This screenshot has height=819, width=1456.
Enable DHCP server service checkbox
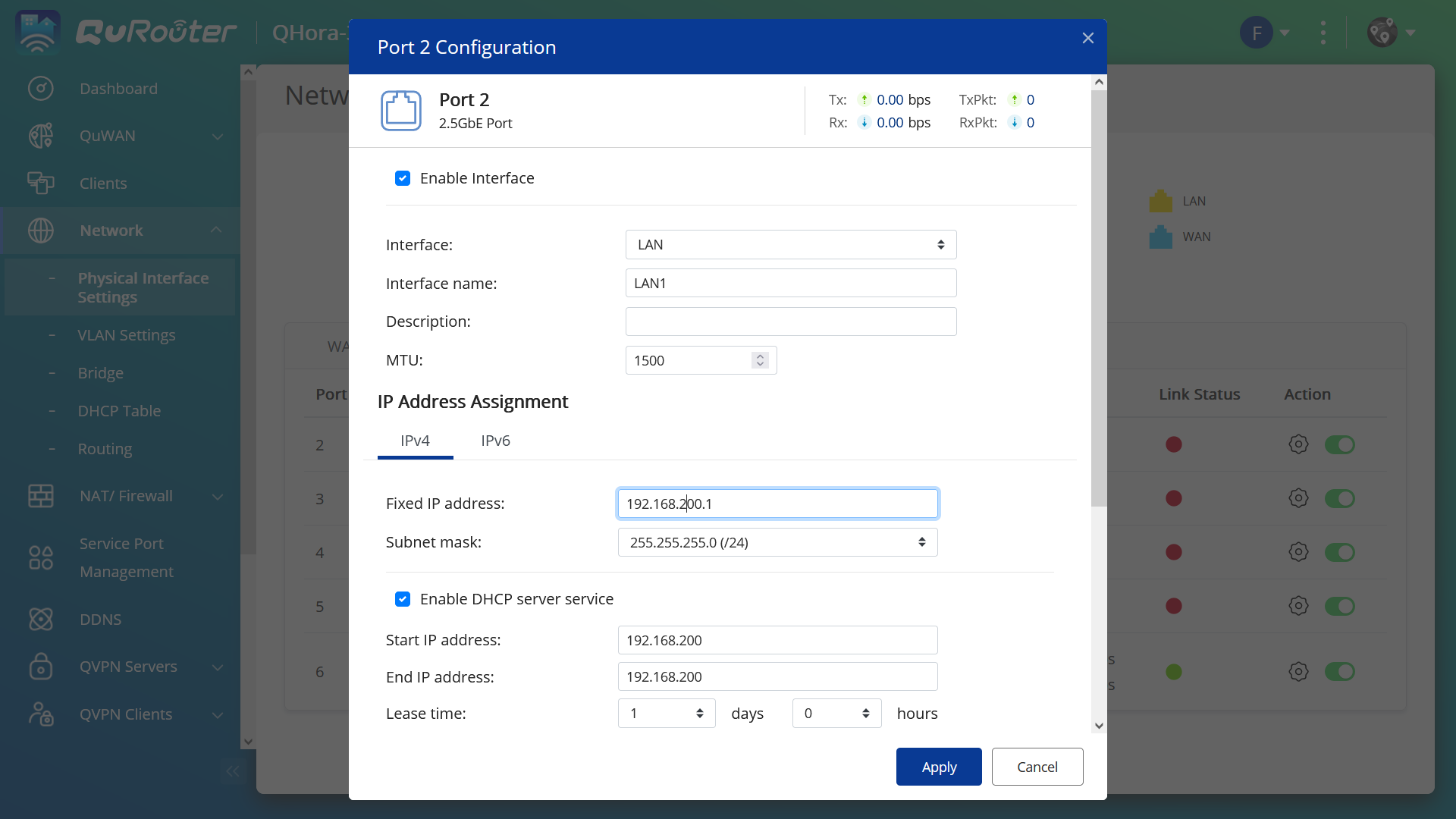403,598
